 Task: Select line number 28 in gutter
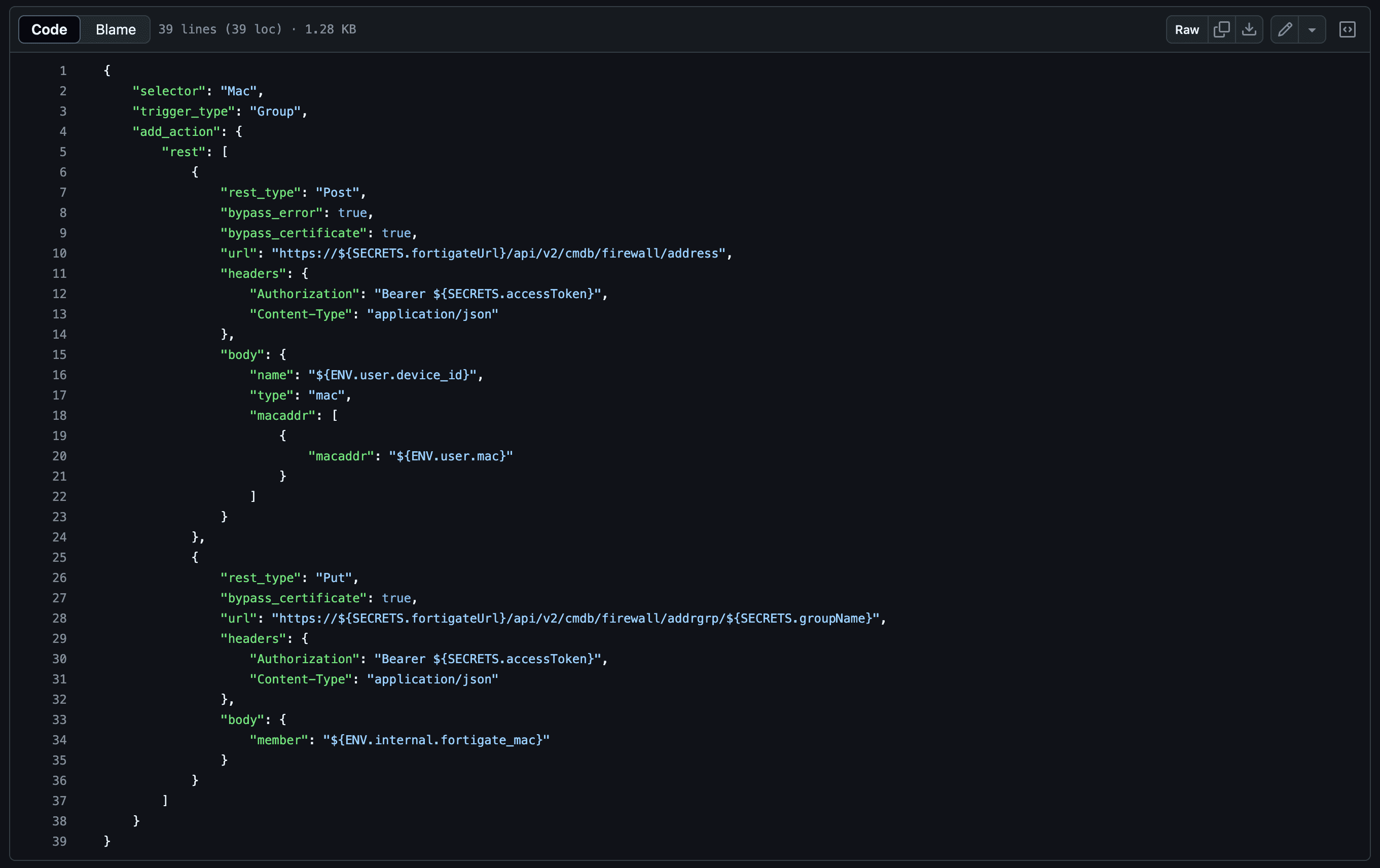point(60,618)
